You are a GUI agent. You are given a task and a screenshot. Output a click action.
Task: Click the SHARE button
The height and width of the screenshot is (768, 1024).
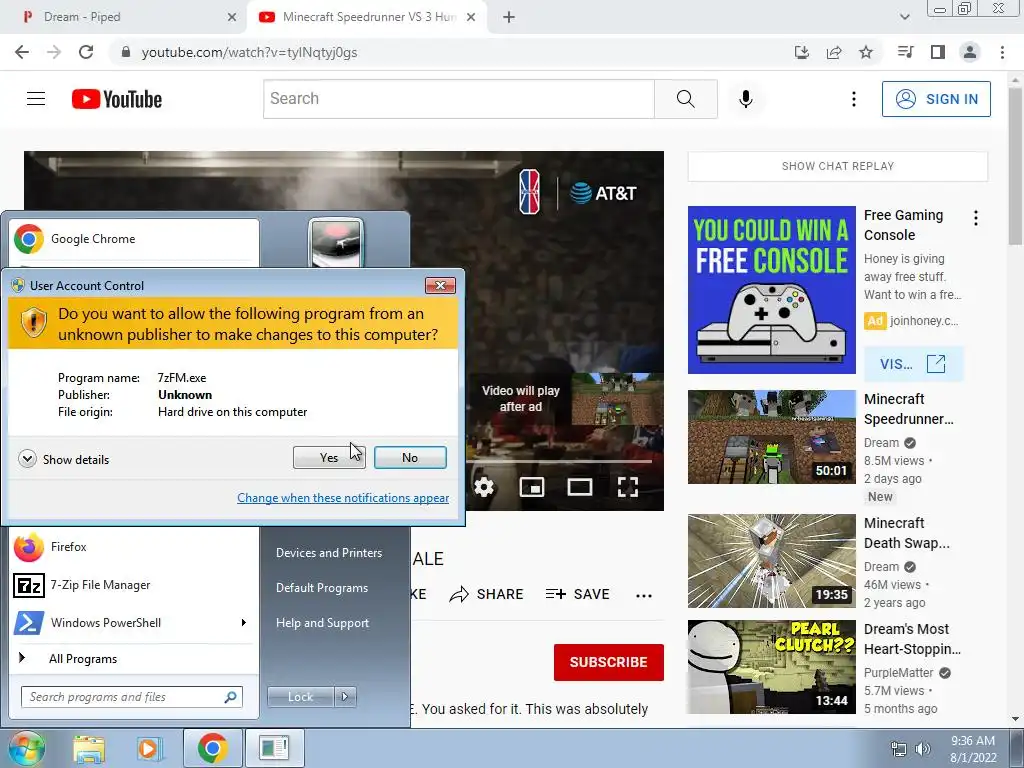pos(487,594)
